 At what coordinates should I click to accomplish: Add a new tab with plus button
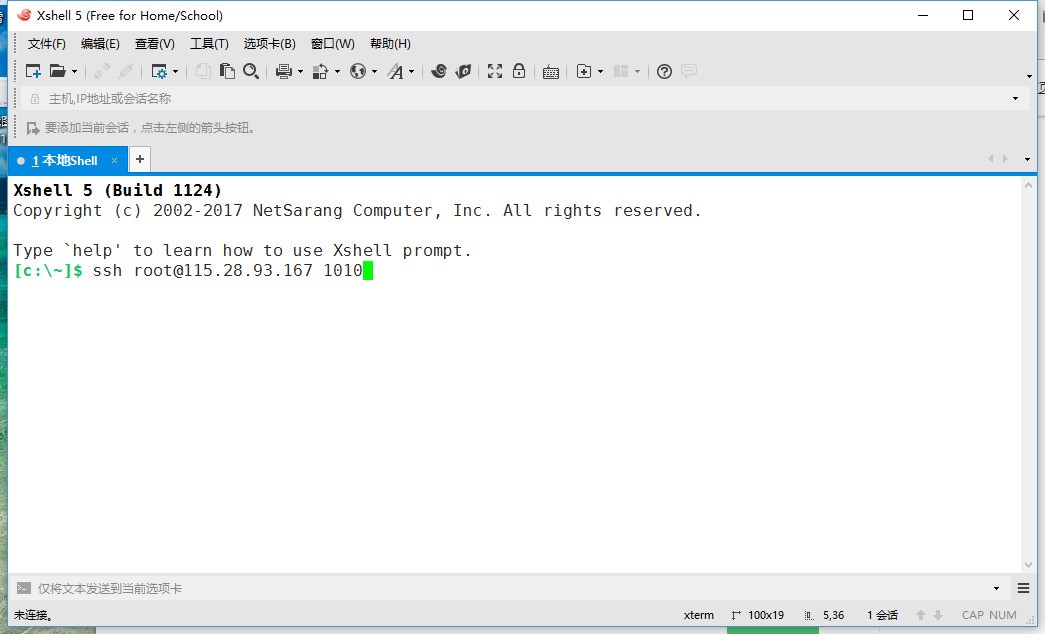pyautogui.click(x=140, y=159)
